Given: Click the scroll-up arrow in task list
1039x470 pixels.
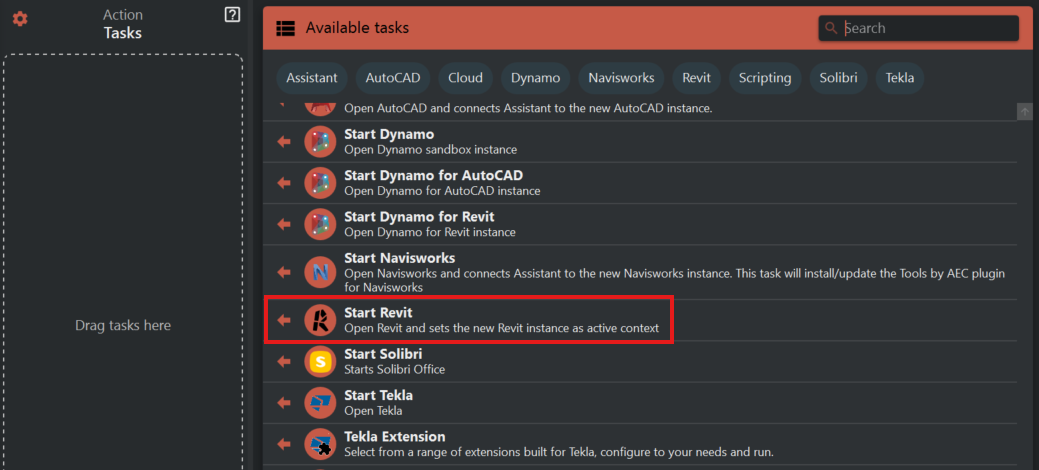Looking at the screenshot, I should coord(1024,112).
